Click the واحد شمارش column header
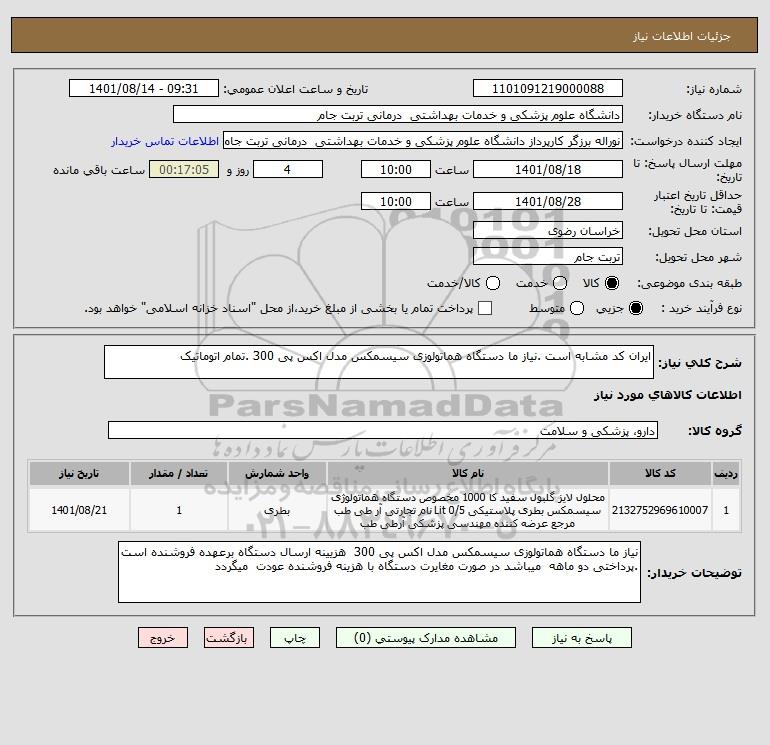This screenshot has height=745, width=770. click(277, 473)
